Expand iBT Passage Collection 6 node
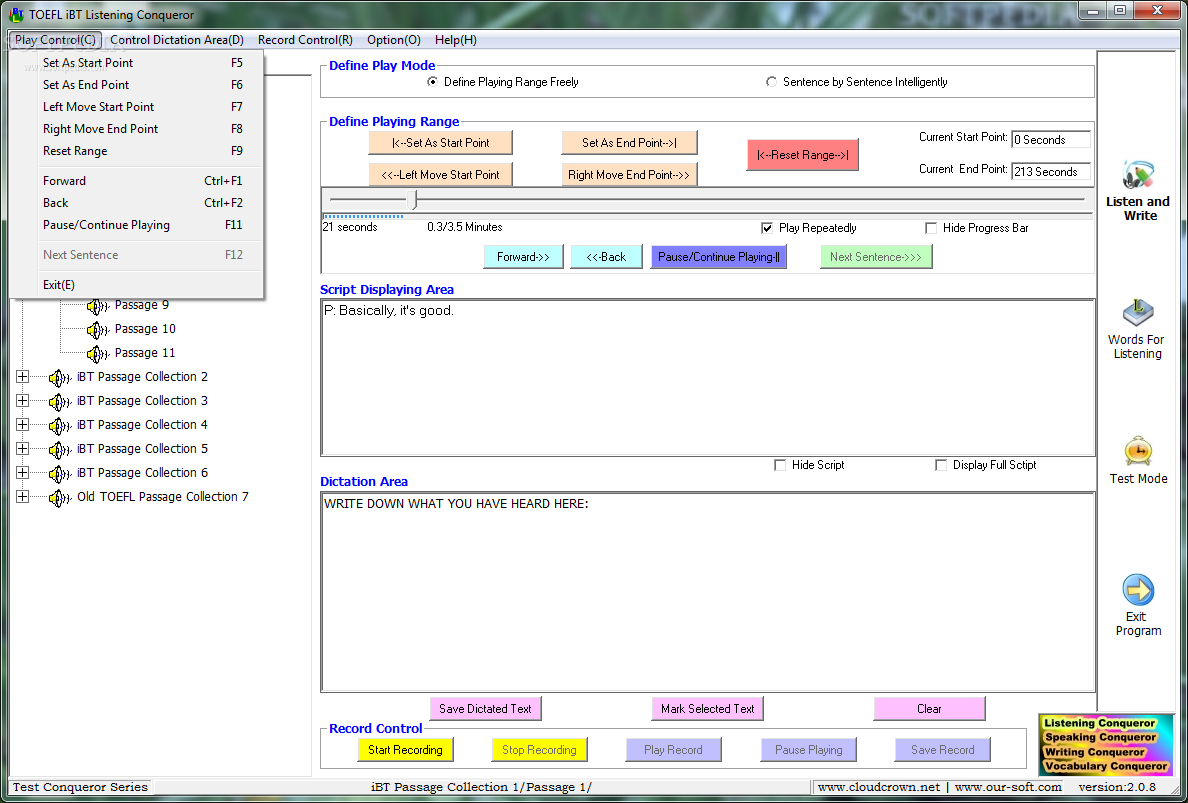The width and height of the screenshot is (1188, 803). [x=23, y=473]
